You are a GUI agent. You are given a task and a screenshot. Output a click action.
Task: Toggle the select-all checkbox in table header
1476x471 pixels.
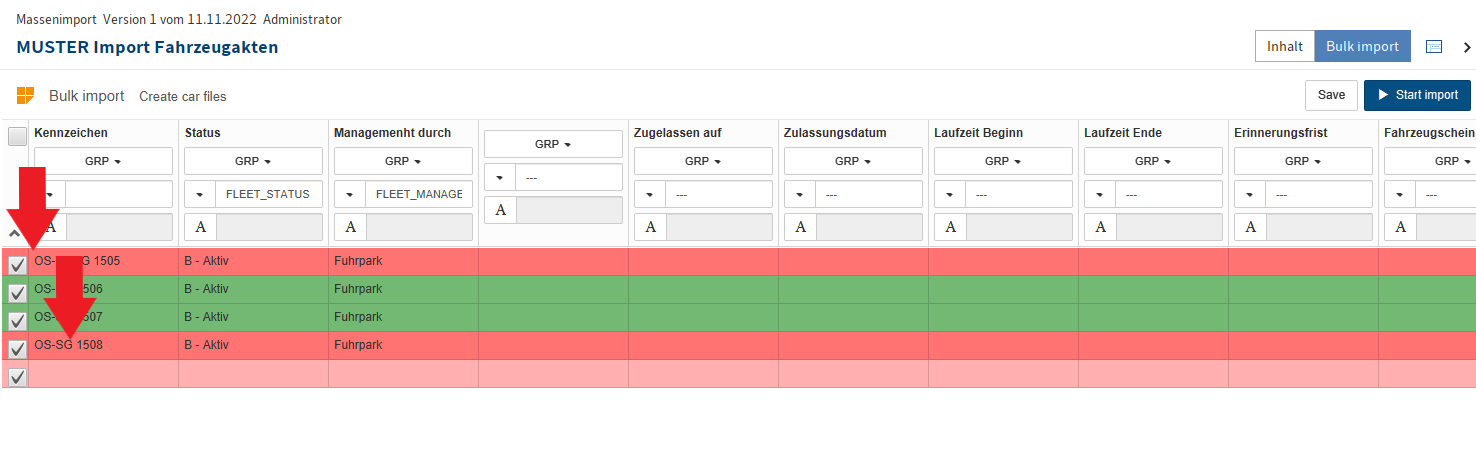[x=17, y=136]
